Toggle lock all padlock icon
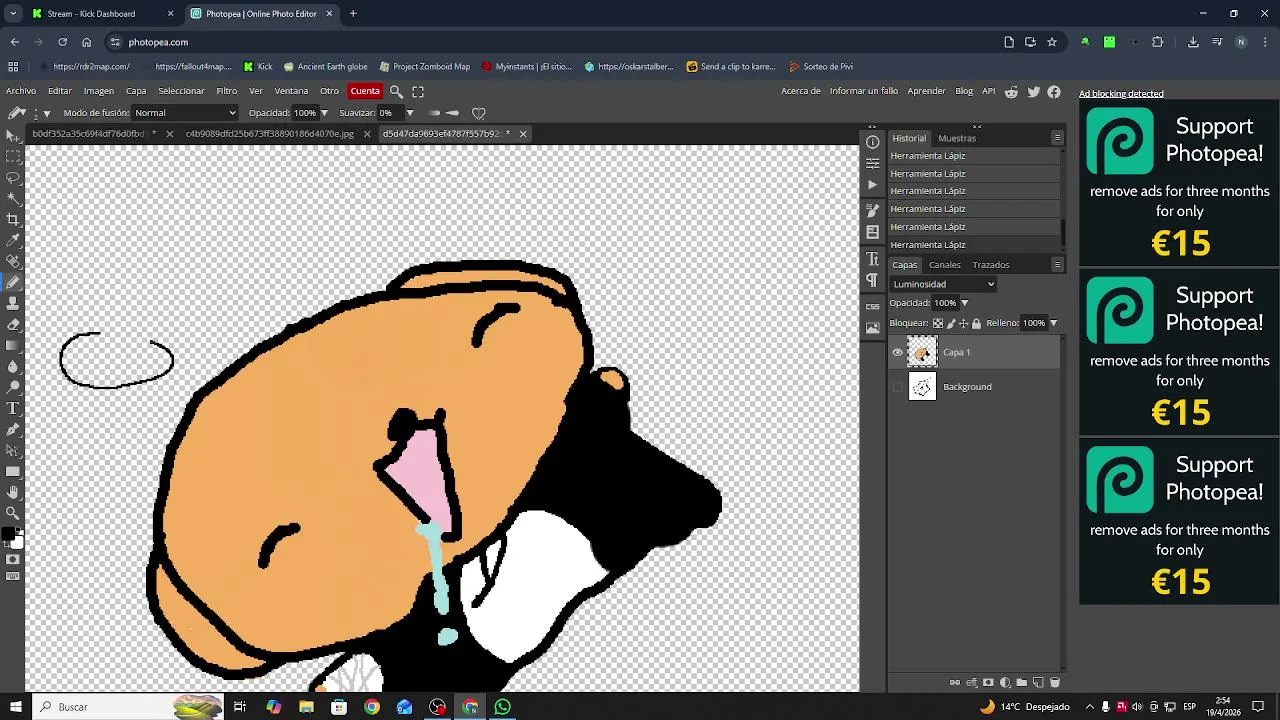Viewport: 1280px width, 720px height. click(976, 323)
